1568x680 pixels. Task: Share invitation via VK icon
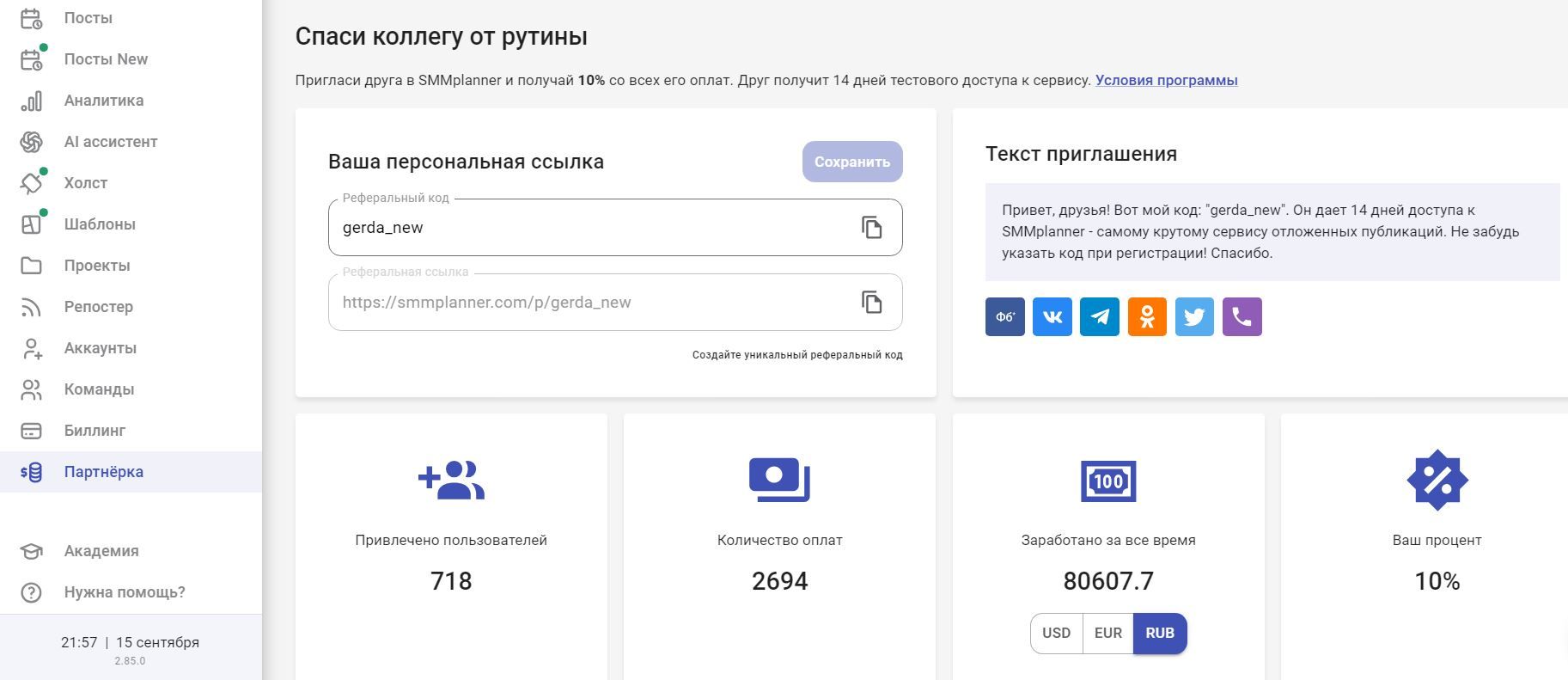[1052, 316]
